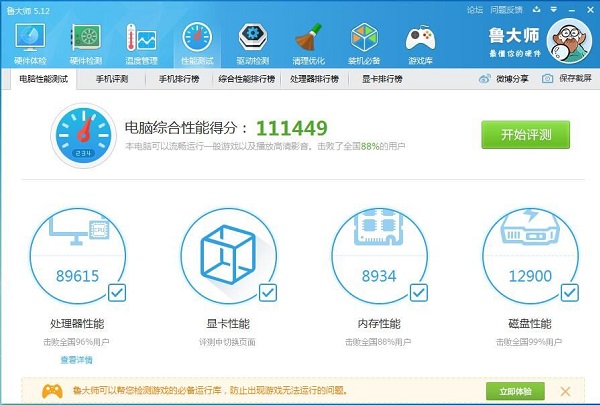Open the 温度管理 temperature management icon

point(142,43)
